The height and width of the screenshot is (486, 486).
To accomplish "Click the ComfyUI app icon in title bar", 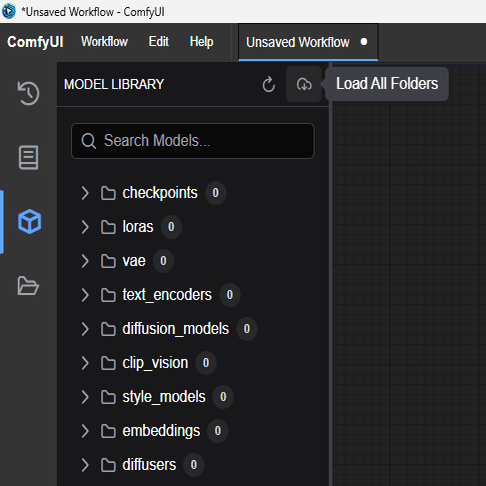I will [x=9, y=11].
